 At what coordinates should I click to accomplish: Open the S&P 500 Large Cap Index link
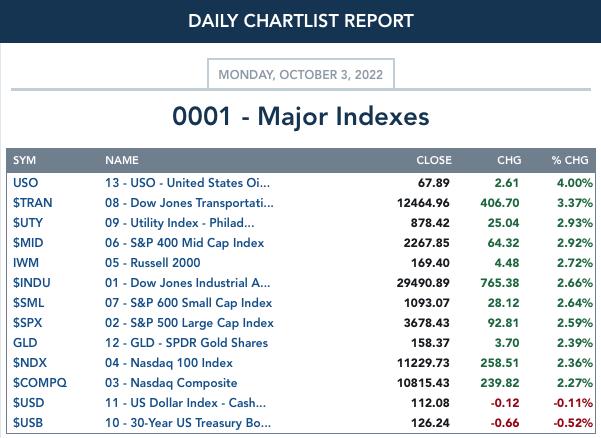[189, 323]
